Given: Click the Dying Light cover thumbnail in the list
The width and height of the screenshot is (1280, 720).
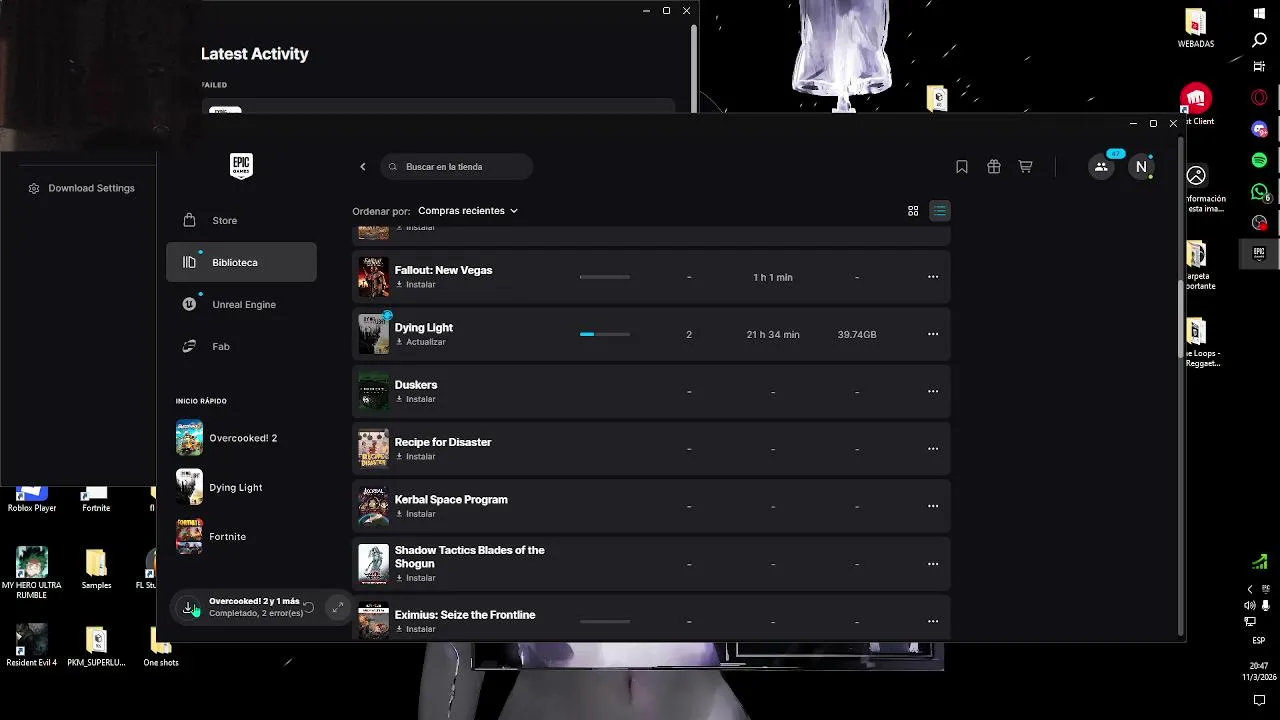Looking at the screenshot, I should pos(374,334).
